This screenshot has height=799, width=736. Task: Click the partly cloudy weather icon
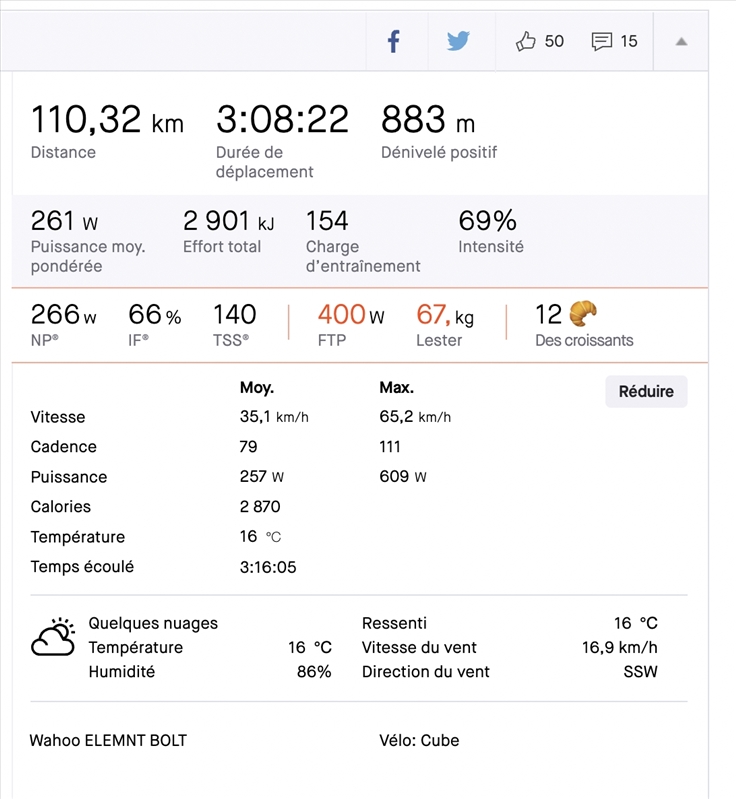pos(53,637)
